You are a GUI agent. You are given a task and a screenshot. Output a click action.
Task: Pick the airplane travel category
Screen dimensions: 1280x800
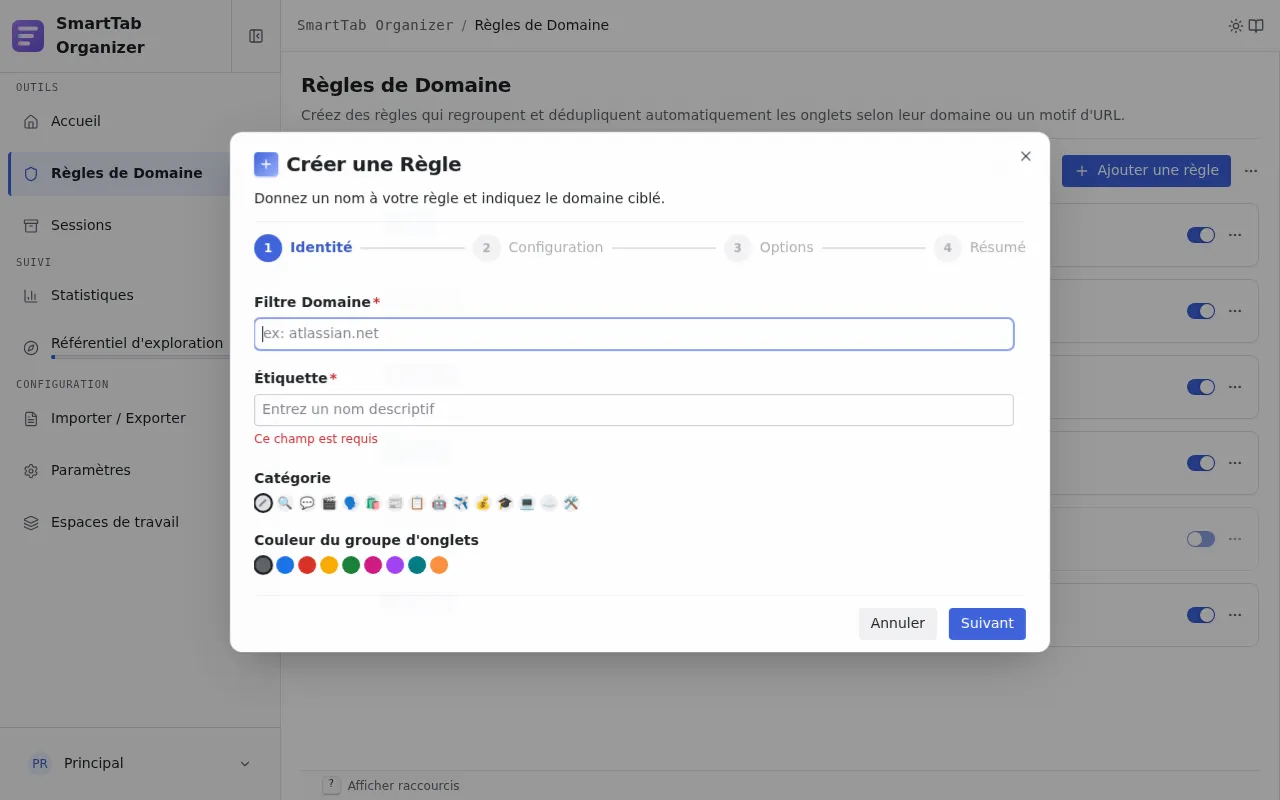click(x=461, y=503)
